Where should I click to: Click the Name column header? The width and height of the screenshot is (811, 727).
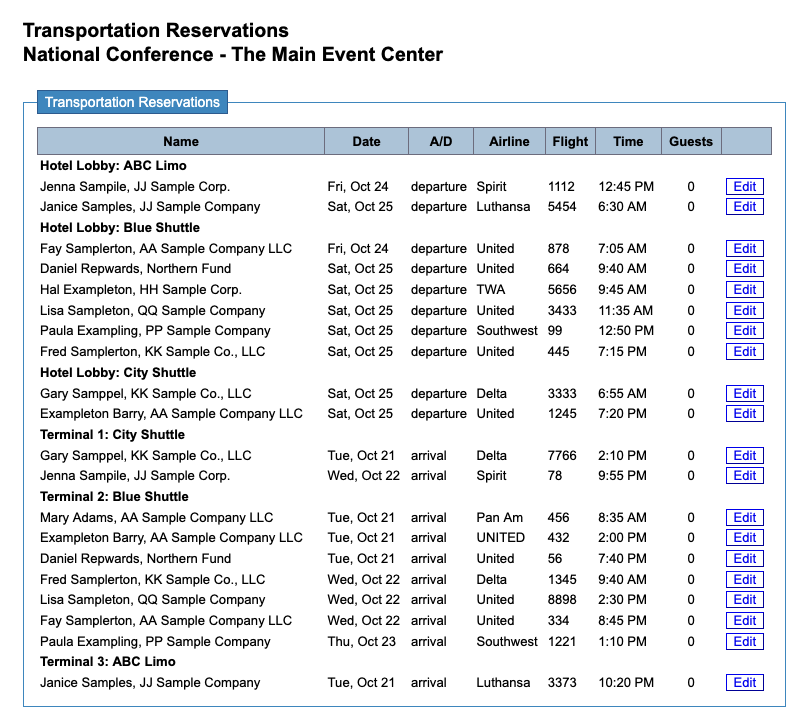click(x=181, y=141)
